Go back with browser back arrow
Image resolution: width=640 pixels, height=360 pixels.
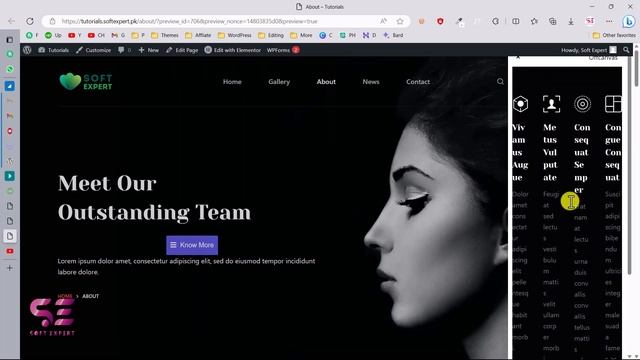pos(11,21)
